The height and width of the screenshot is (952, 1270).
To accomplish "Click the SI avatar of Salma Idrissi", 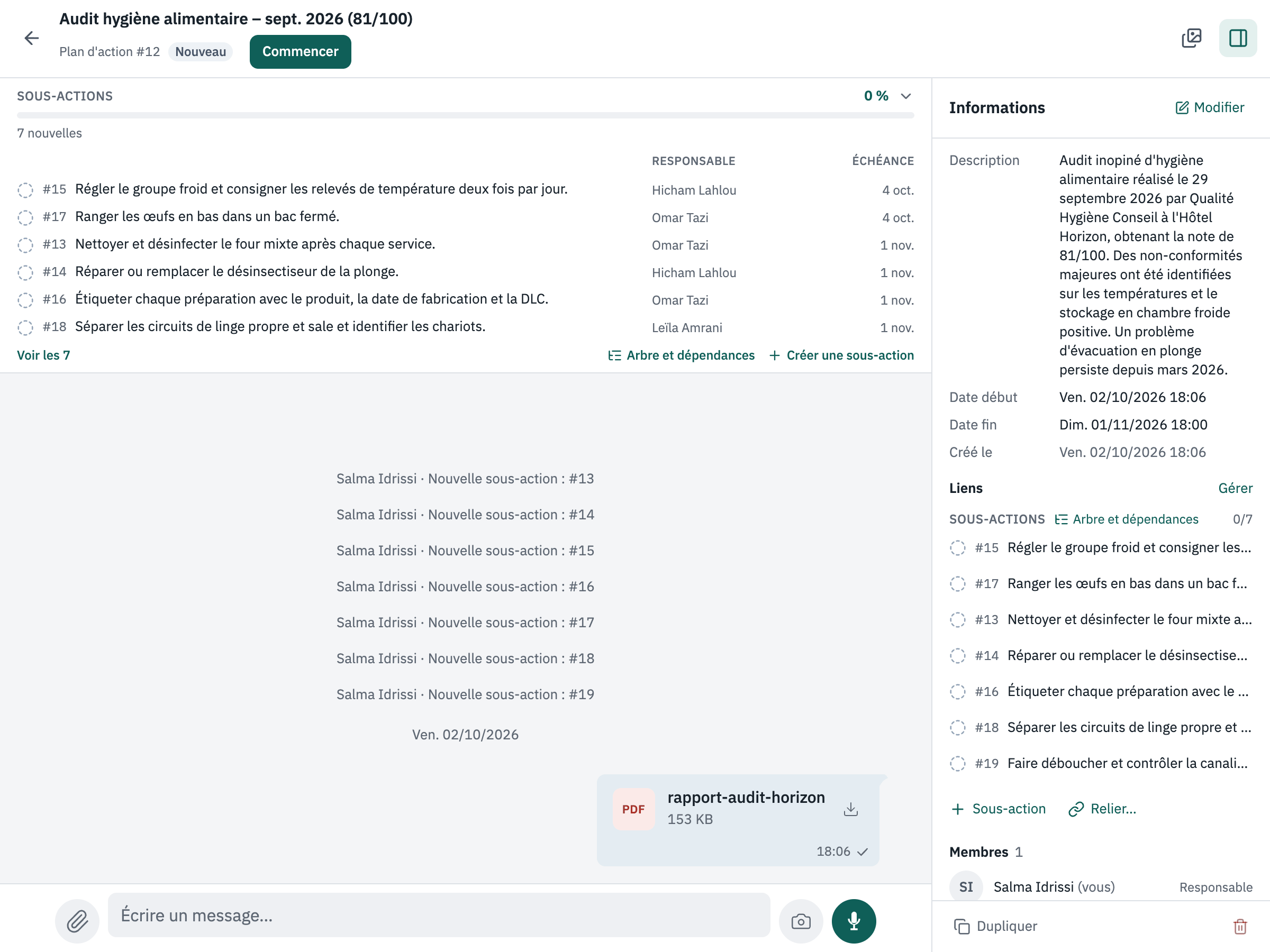I will click(x=966, y=886).
